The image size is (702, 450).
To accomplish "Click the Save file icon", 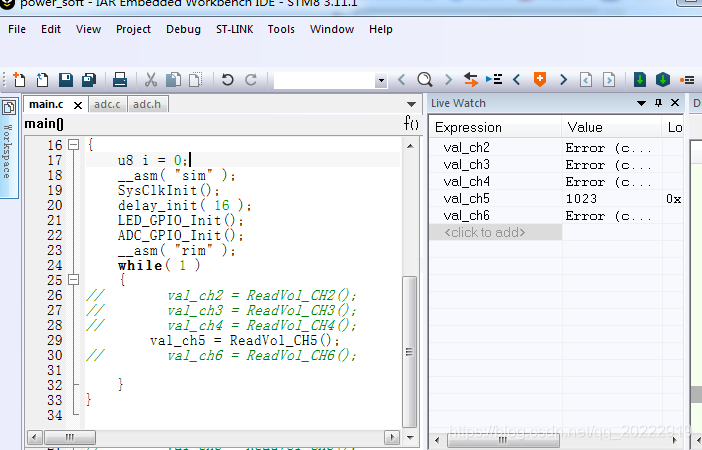I will pyautogui.click(x=66, y=79).
